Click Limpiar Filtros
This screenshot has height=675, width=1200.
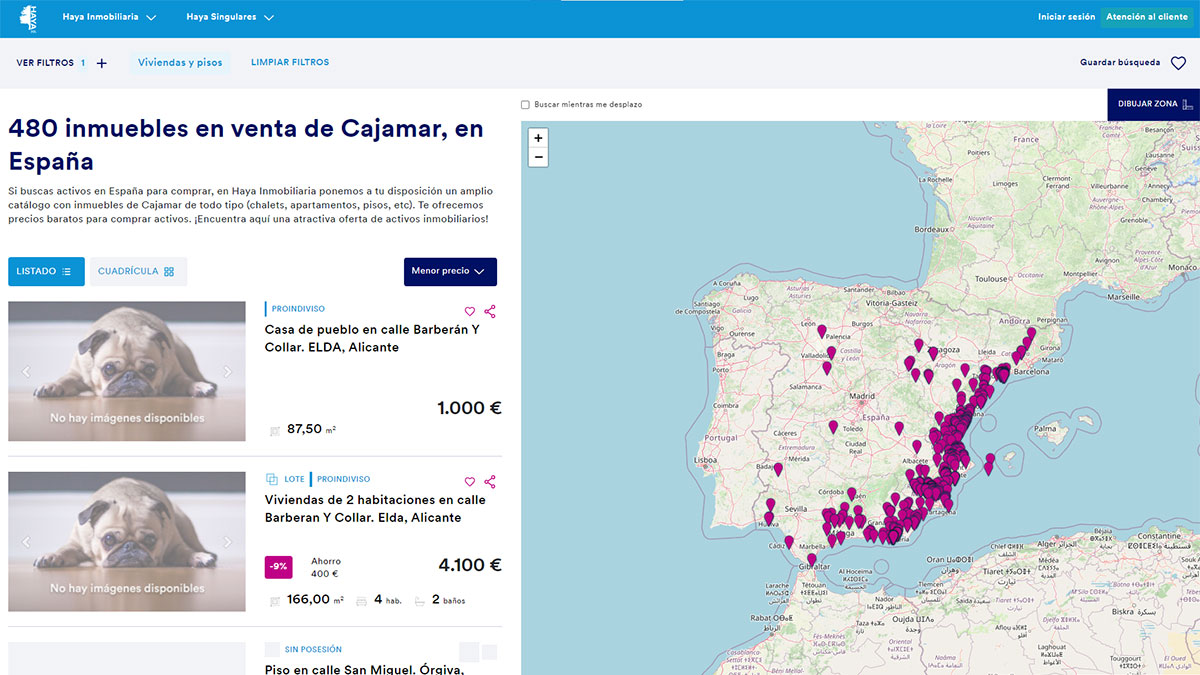tap(290, 62)
